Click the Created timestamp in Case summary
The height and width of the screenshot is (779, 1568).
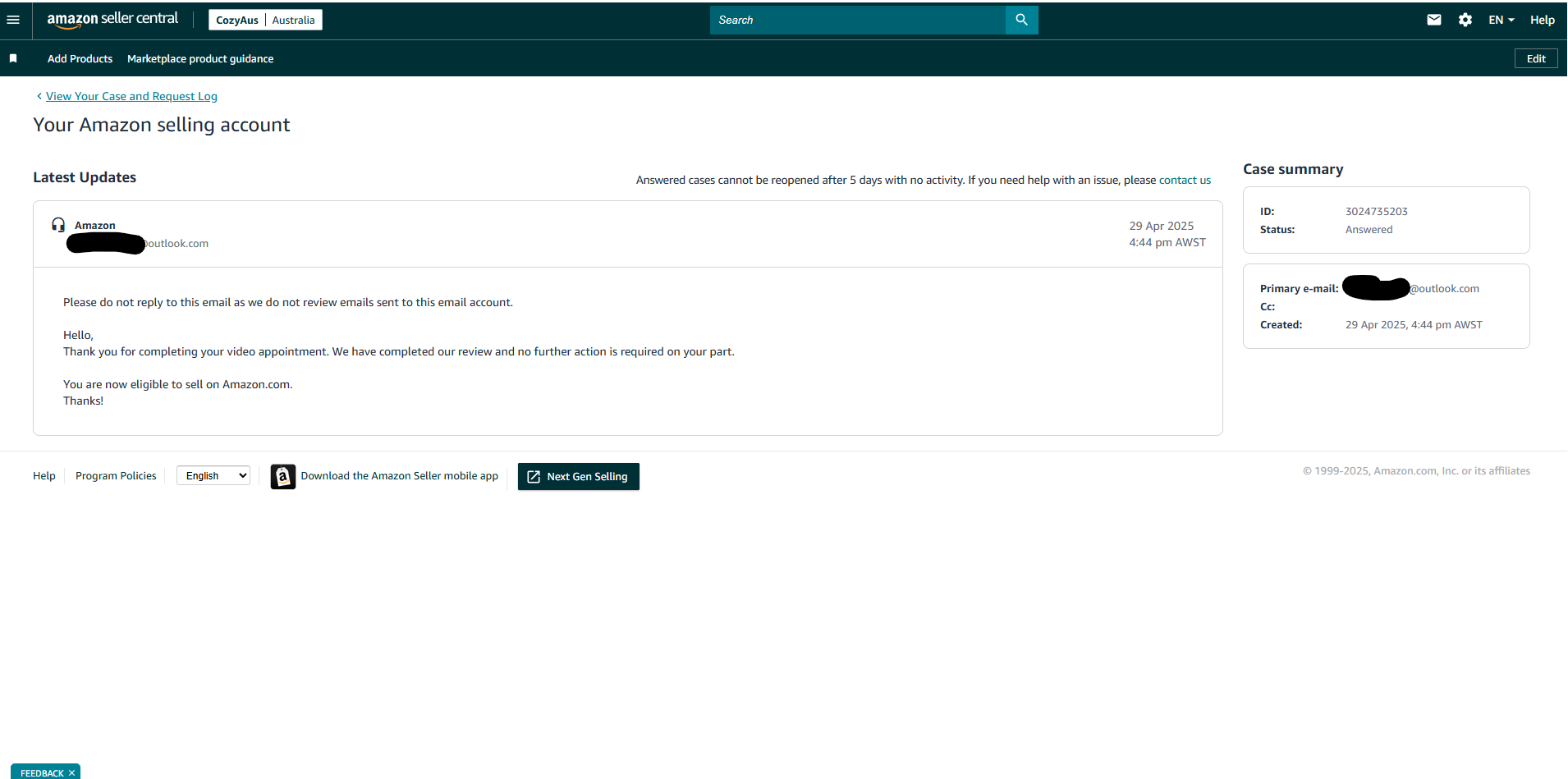tap(1414, 324)
